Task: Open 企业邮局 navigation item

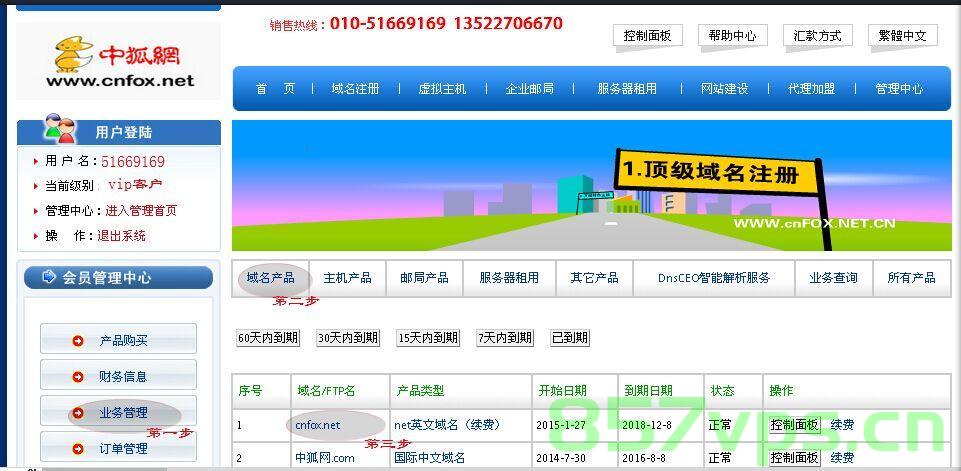Action: pos(530,89)
